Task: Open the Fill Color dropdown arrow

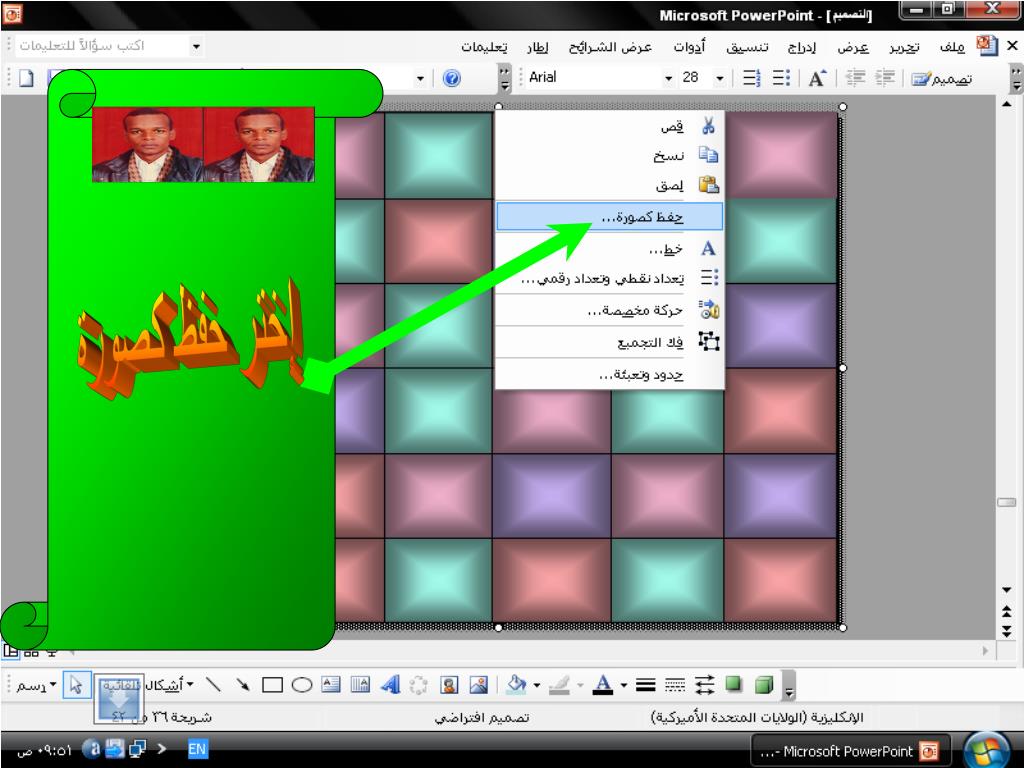Action: (537, 685)
